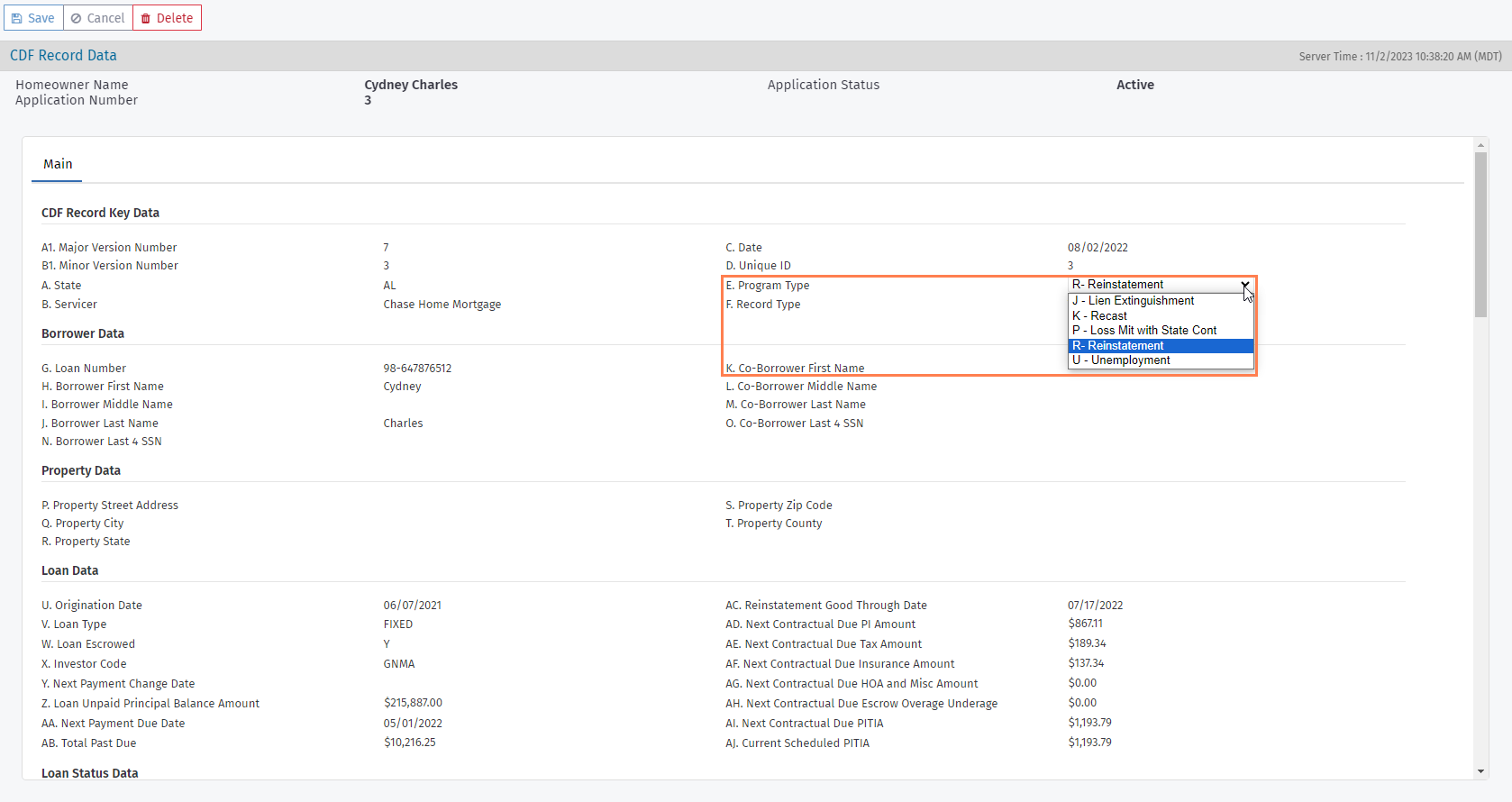Choose U - Unemployment program type

pos(1121,360)
